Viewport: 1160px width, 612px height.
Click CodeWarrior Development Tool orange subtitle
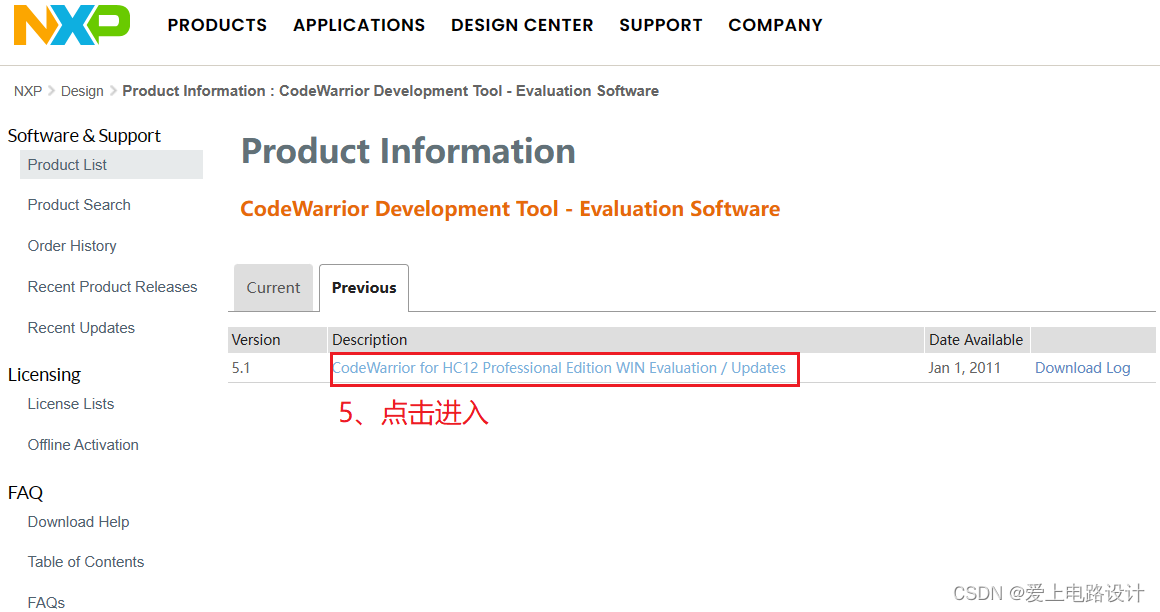[x=510, y=209]
